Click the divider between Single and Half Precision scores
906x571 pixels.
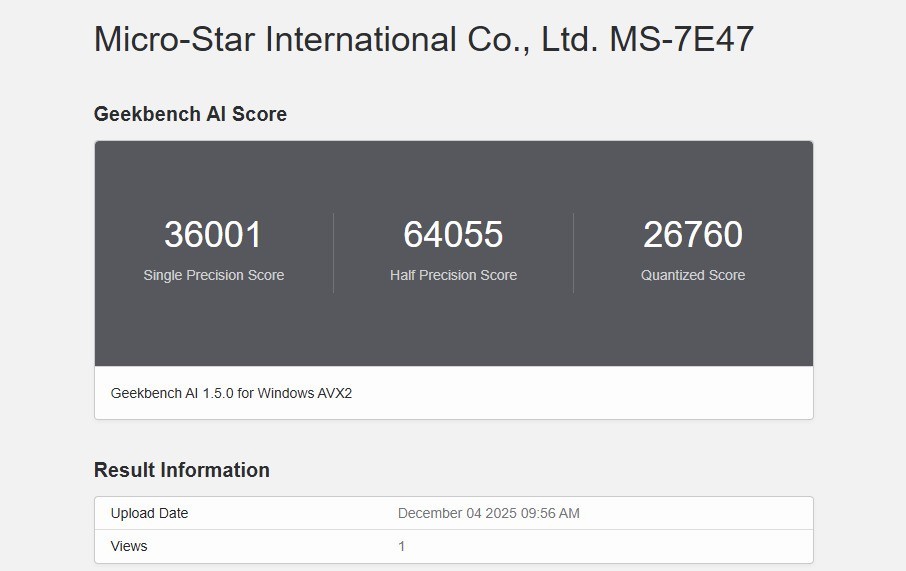(333, 252)
